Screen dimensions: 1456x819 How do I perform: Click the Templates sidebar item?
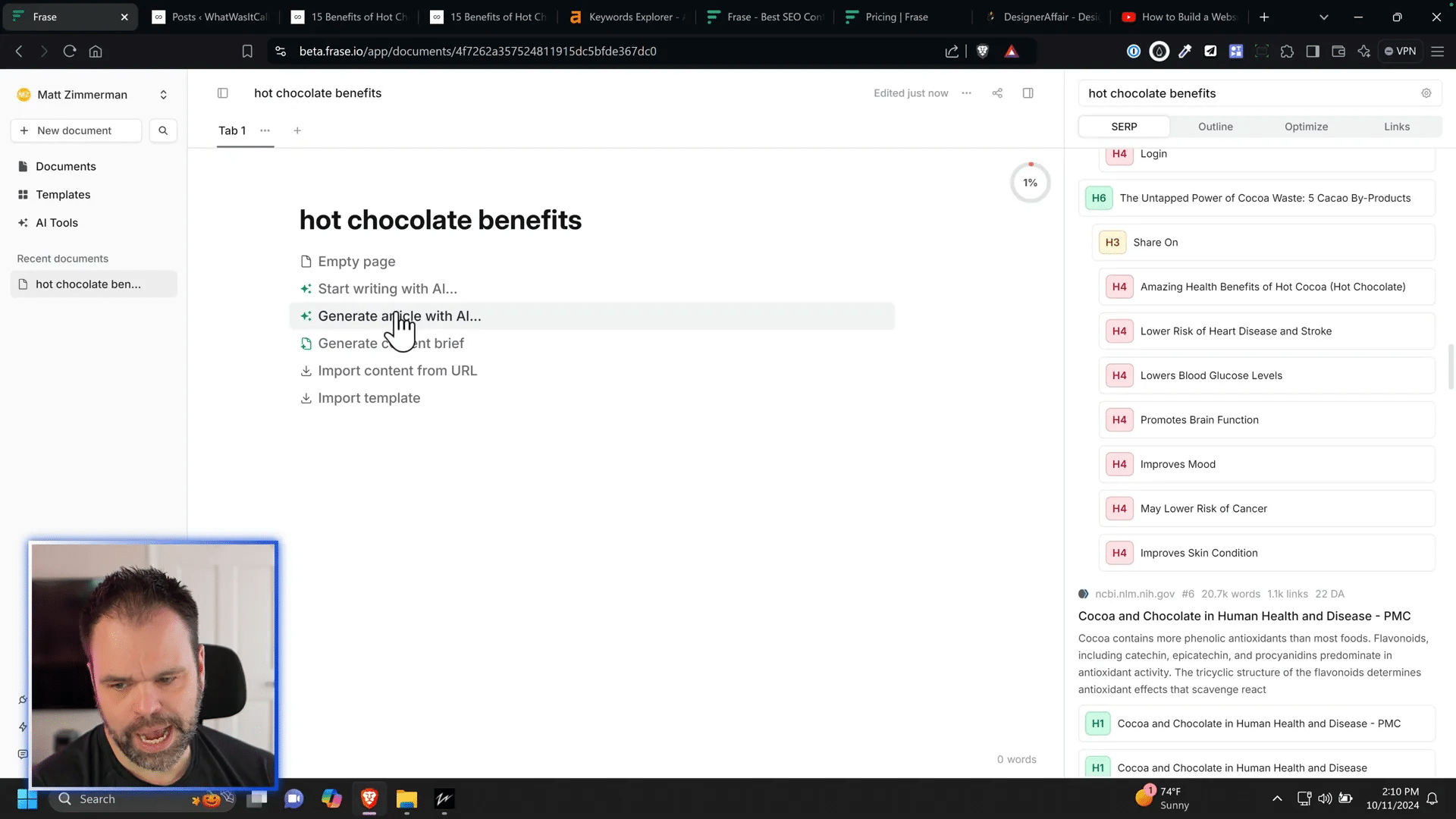(63, 194)
